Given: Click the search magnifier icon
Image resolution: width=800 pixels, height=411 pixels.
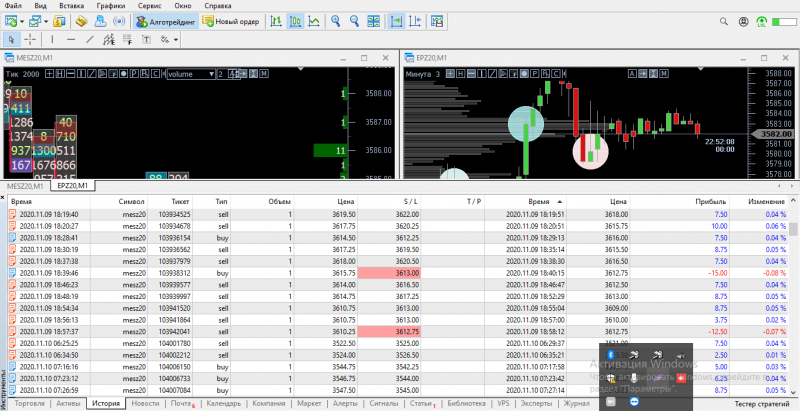Looking at the screenshot, I should (723, 21).
